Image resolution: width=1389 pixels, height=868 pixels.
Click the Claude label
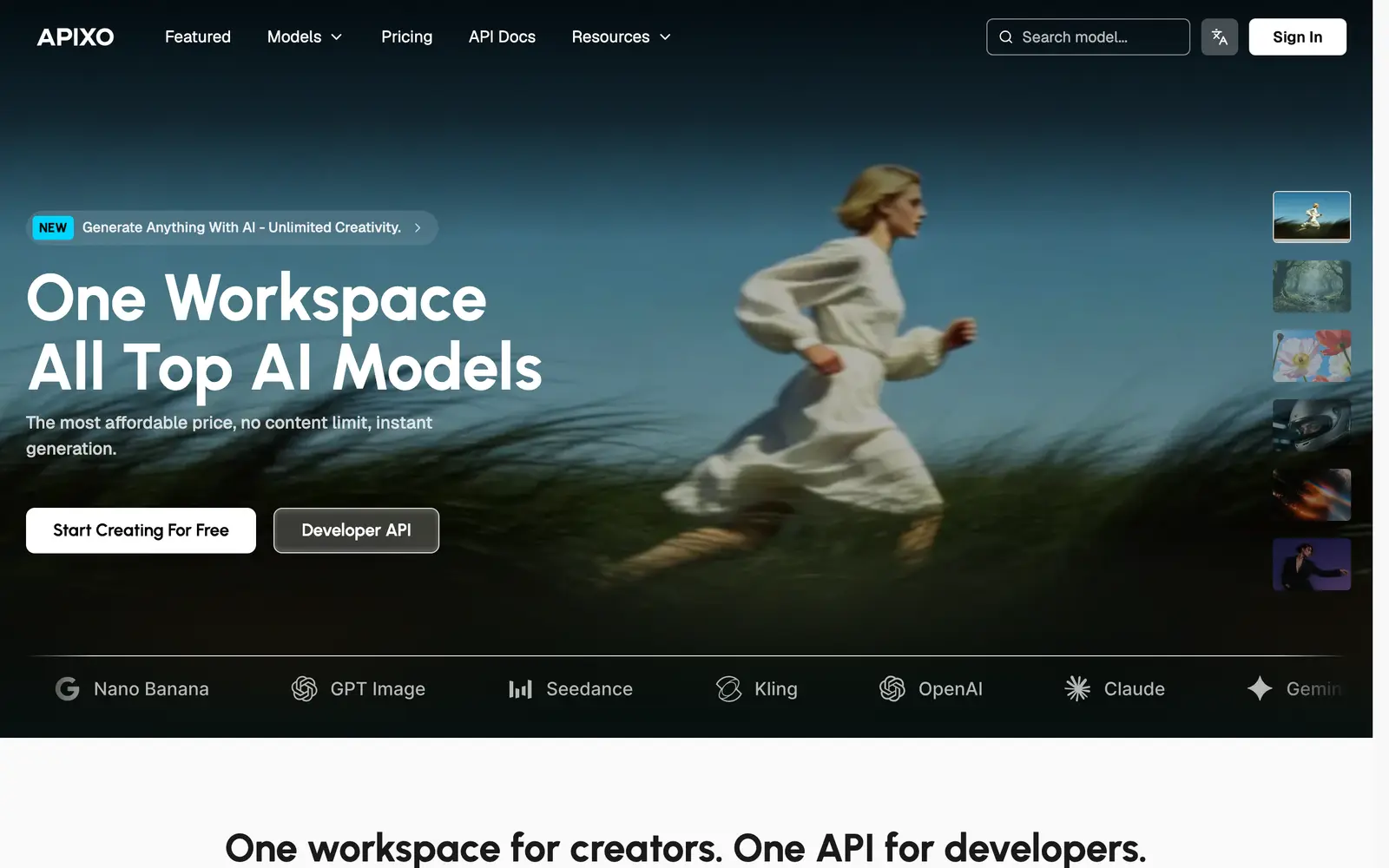1134,688
